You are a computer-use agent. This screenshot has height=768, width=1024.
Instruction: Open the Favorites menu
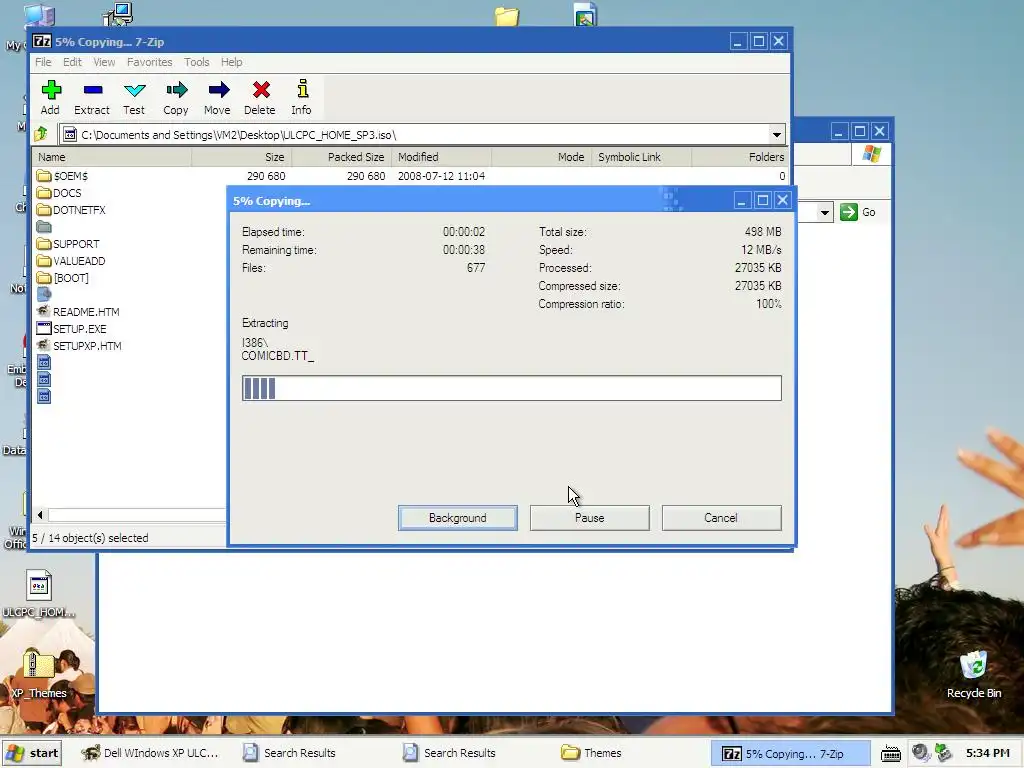pos(150,62)
